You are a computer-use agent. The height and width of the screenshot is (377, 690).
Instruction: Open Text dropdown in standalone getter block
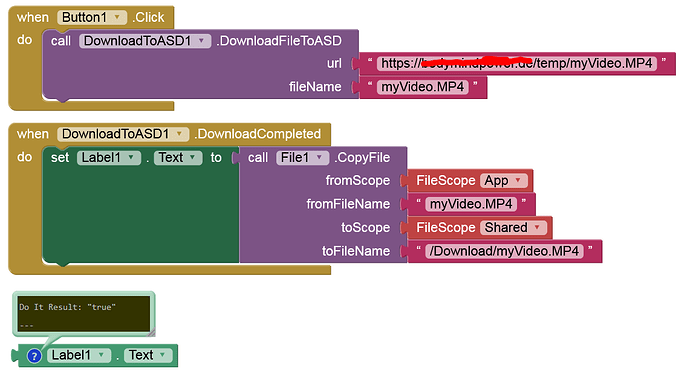click(148, 355)
